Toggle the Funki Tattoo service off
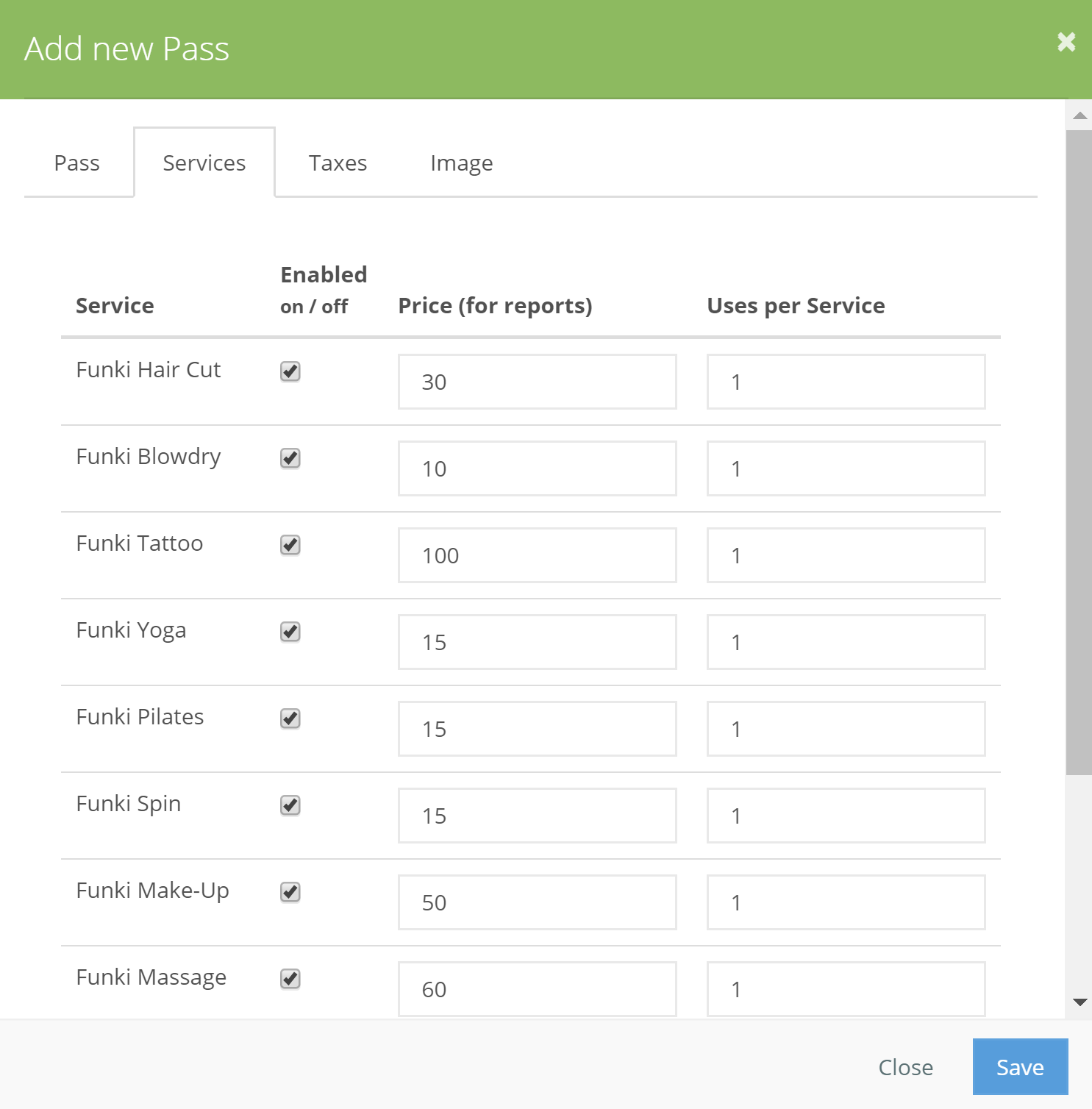Screen dimensions: 1092x1109 (x=290, y=545)
